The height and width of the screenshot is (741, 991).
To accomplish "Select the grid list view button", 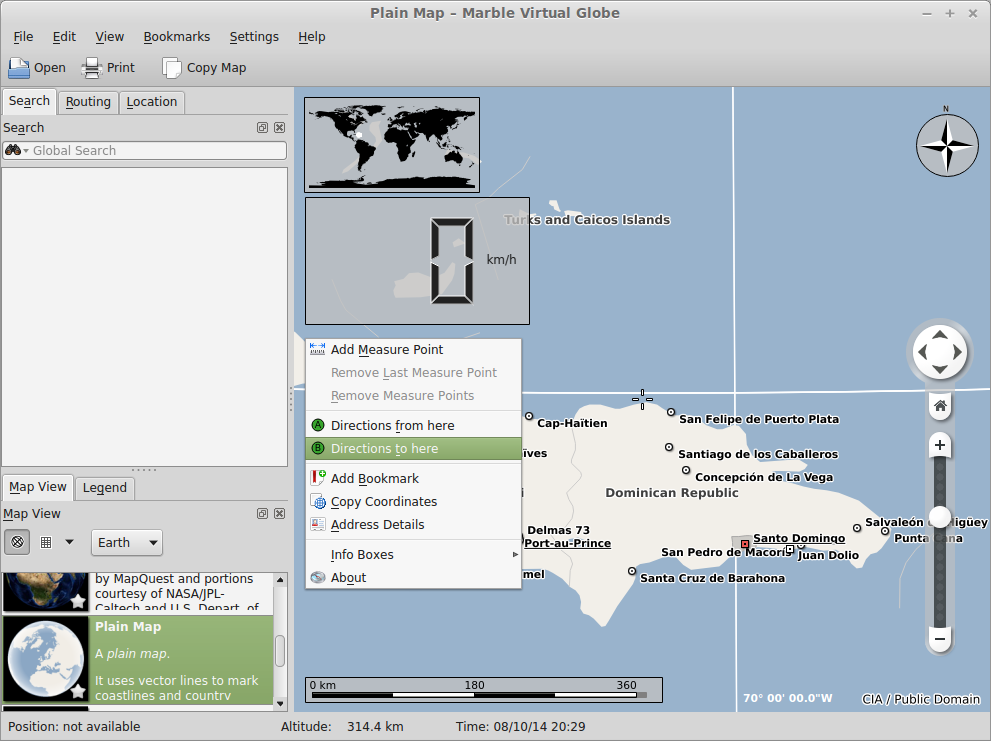I will coord(46,542).
